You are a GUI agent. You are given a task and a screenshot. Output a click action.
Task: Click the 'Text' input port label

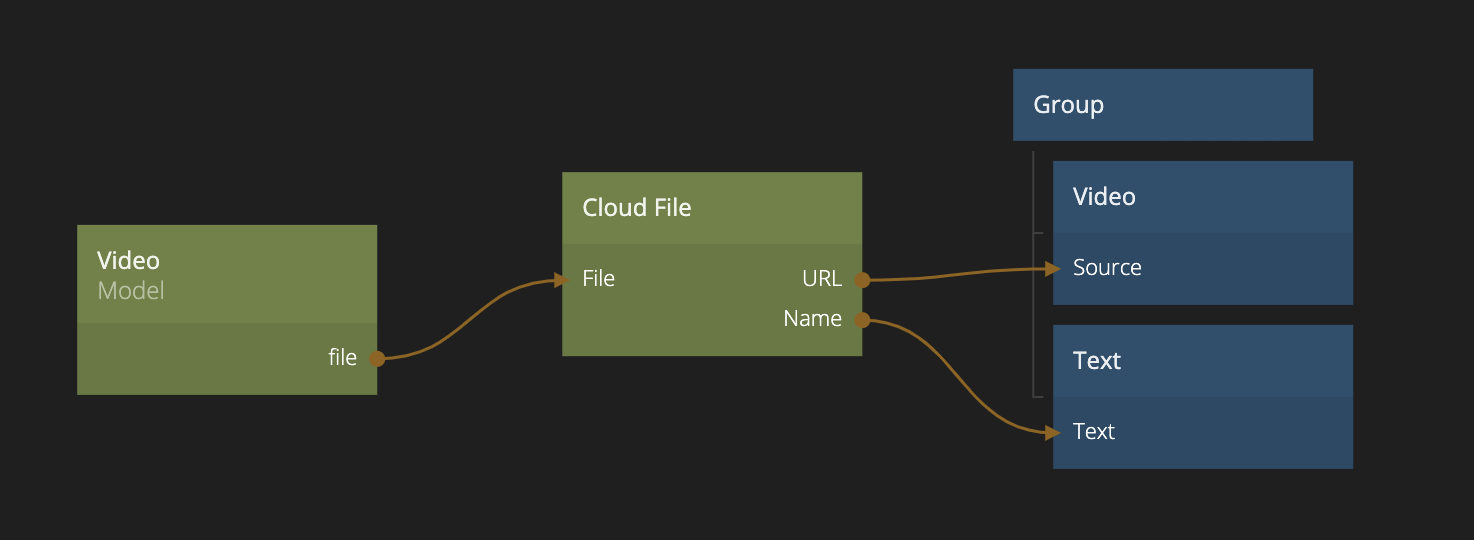point(1094,432)
